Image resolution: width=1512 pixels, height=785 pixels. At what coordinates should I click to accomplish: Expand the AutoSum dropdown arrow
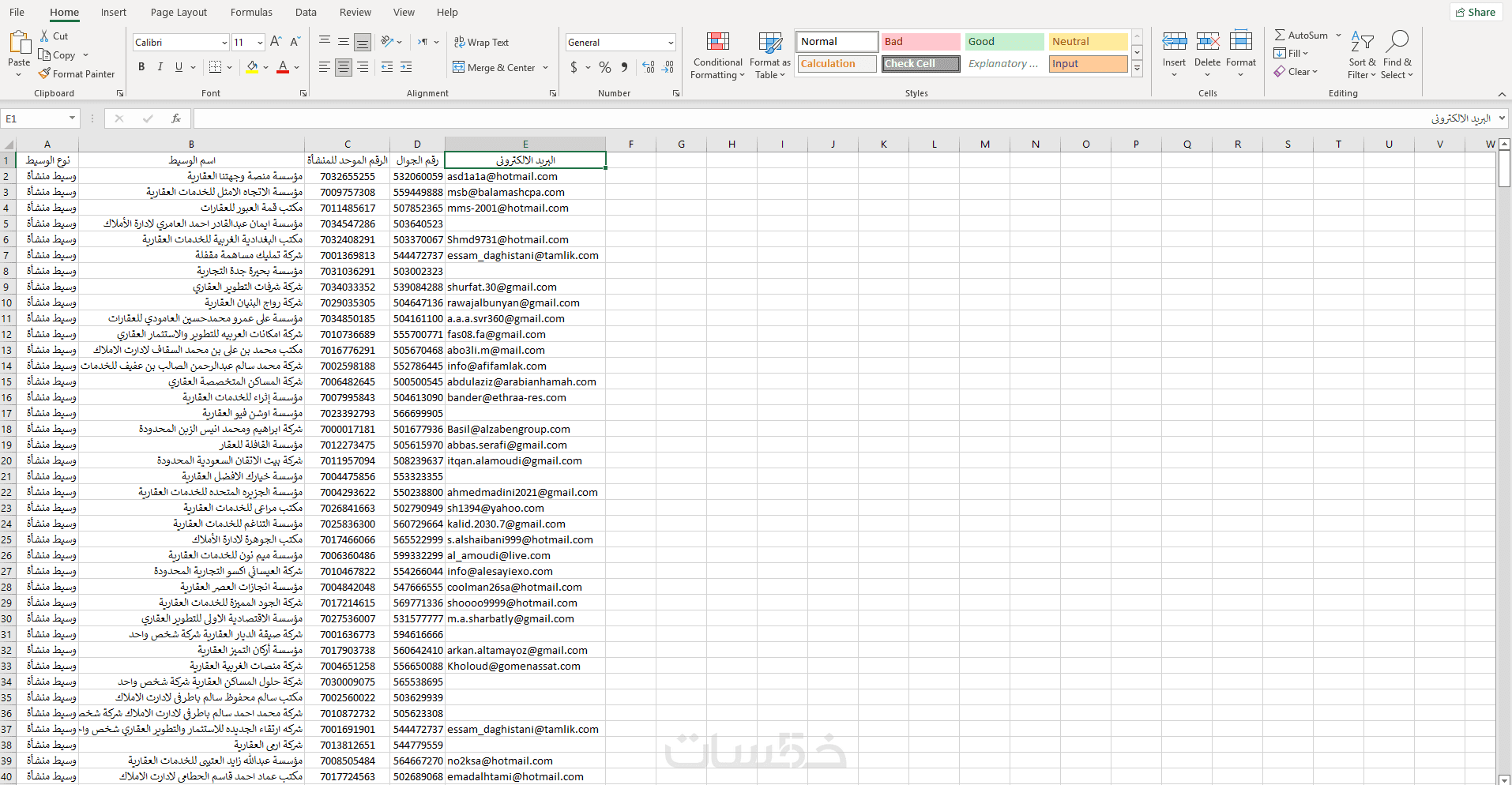1338,36
